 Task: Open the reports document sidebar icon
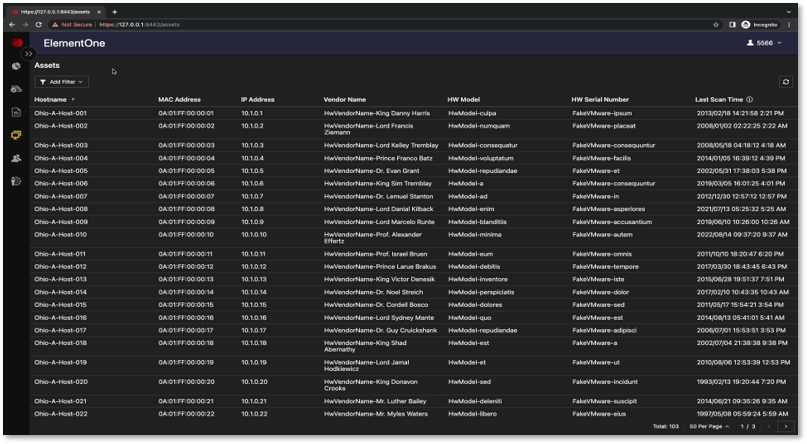[16, 112]
